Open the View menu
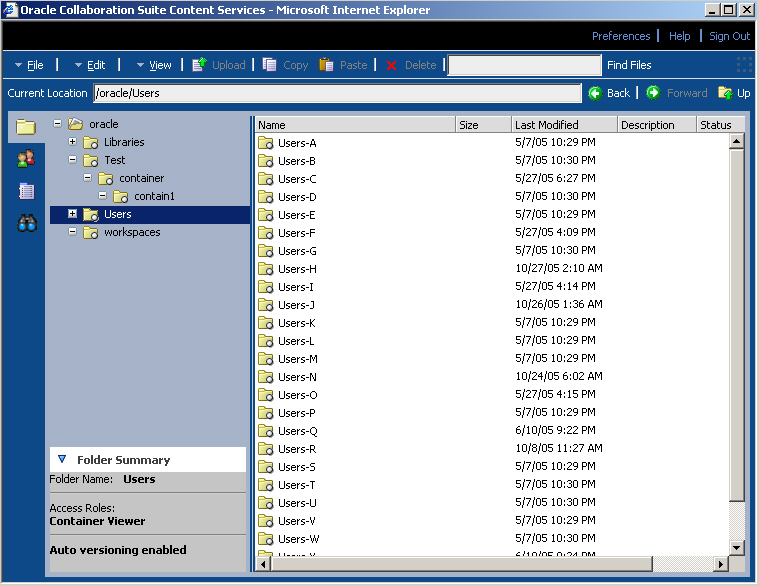The height and width of the screenshot is (586, 759). 154,65
